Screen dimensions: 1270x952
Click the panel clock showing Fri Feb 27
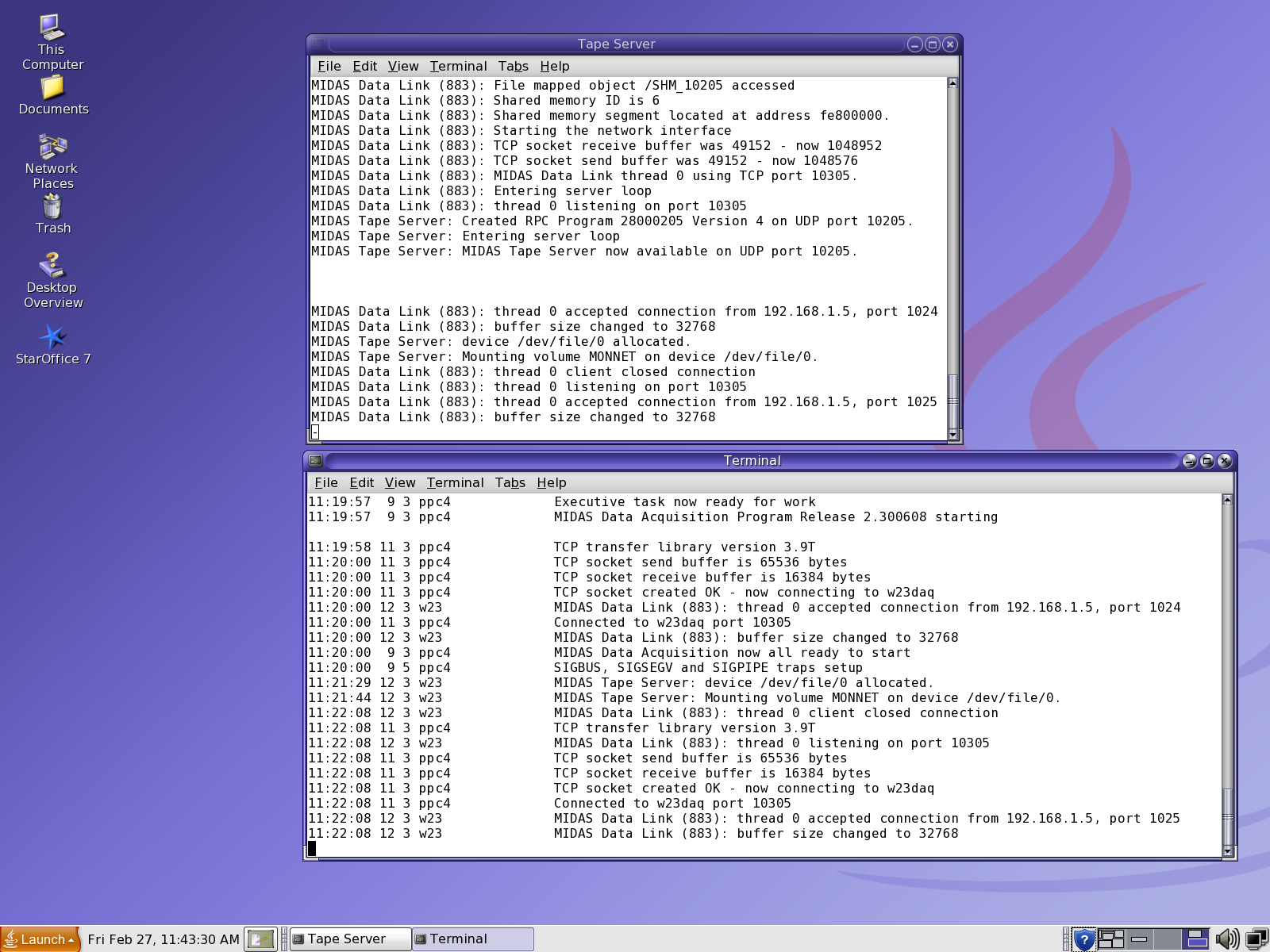pyautogui.click(x=164, y=939)
